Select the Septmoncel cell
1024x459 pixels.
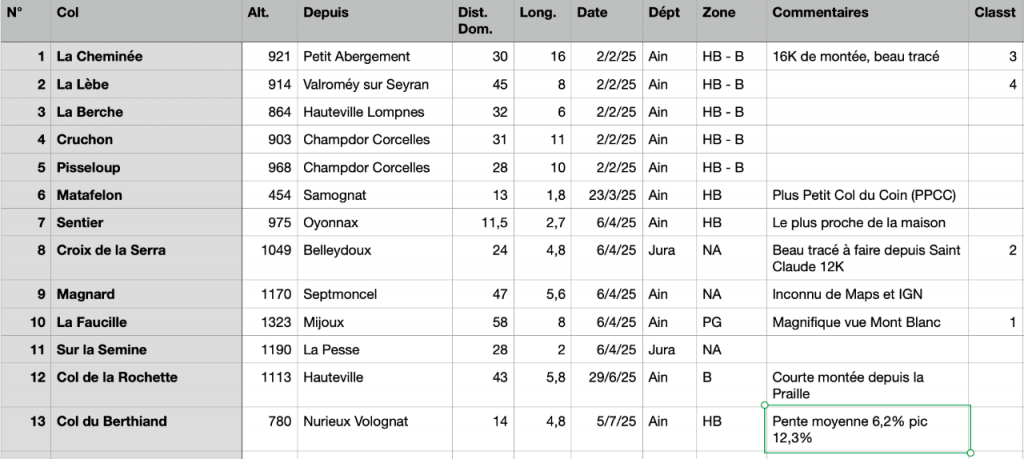click(x=374, y=294)
